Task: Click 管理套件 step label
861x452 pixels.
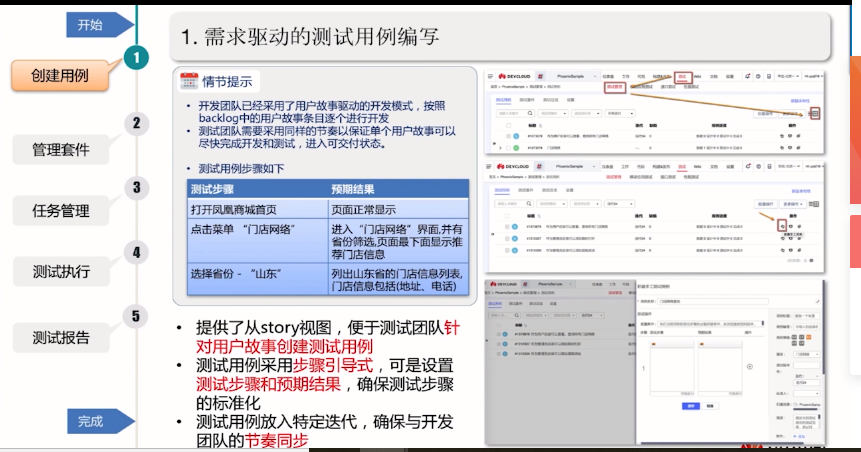Action: 60,149
